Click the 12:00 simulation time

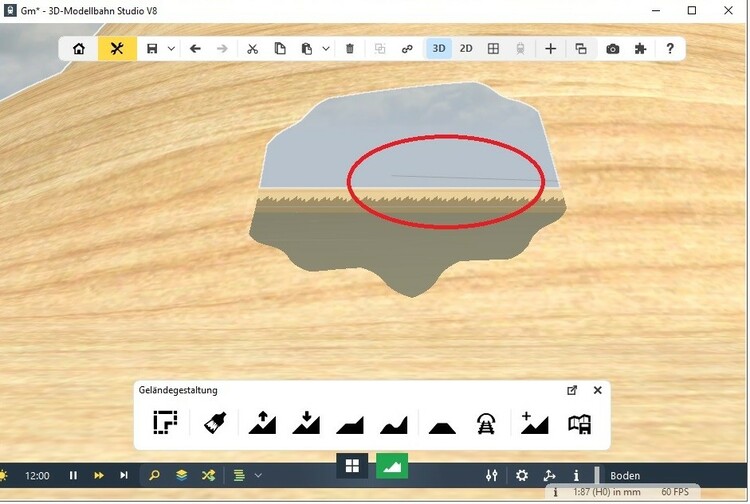37,476
